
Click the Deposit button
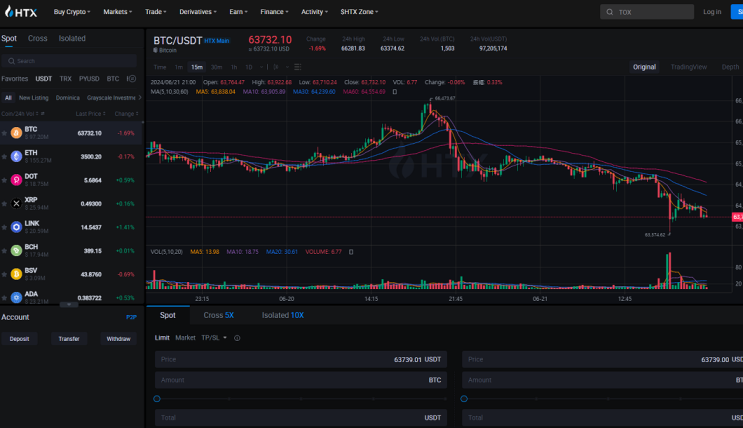pyautogui.click(x=19, y=339)
